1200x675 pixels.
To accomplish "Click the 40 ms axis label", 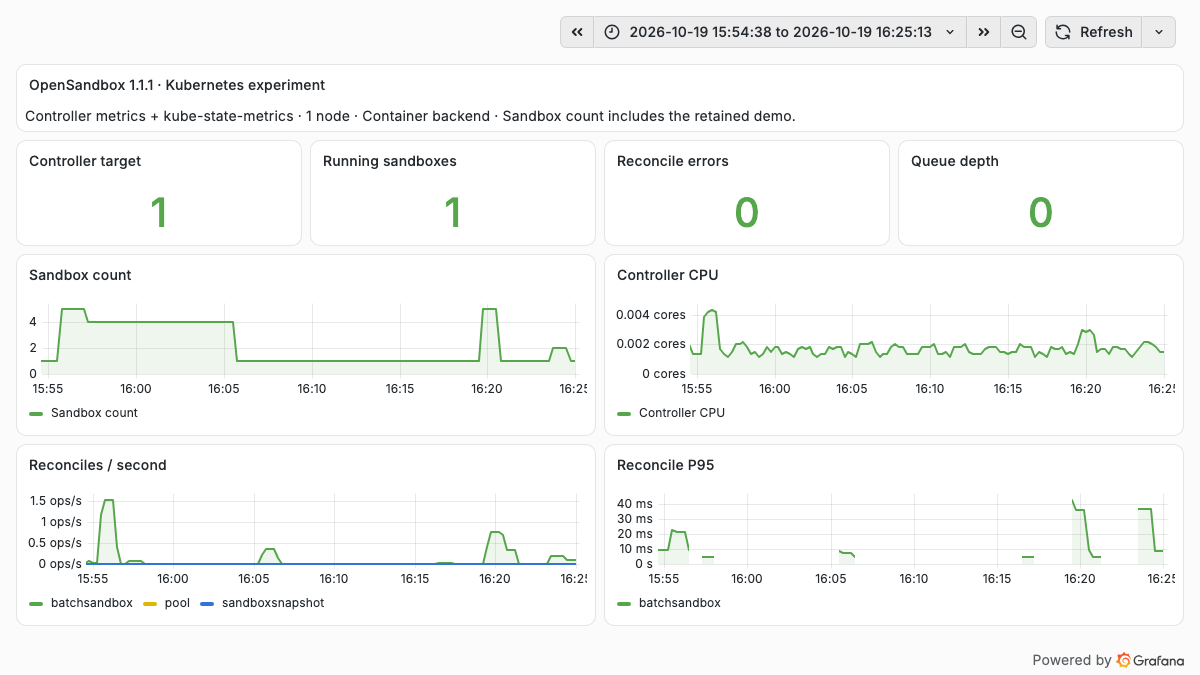I will (x=635, y=503).
